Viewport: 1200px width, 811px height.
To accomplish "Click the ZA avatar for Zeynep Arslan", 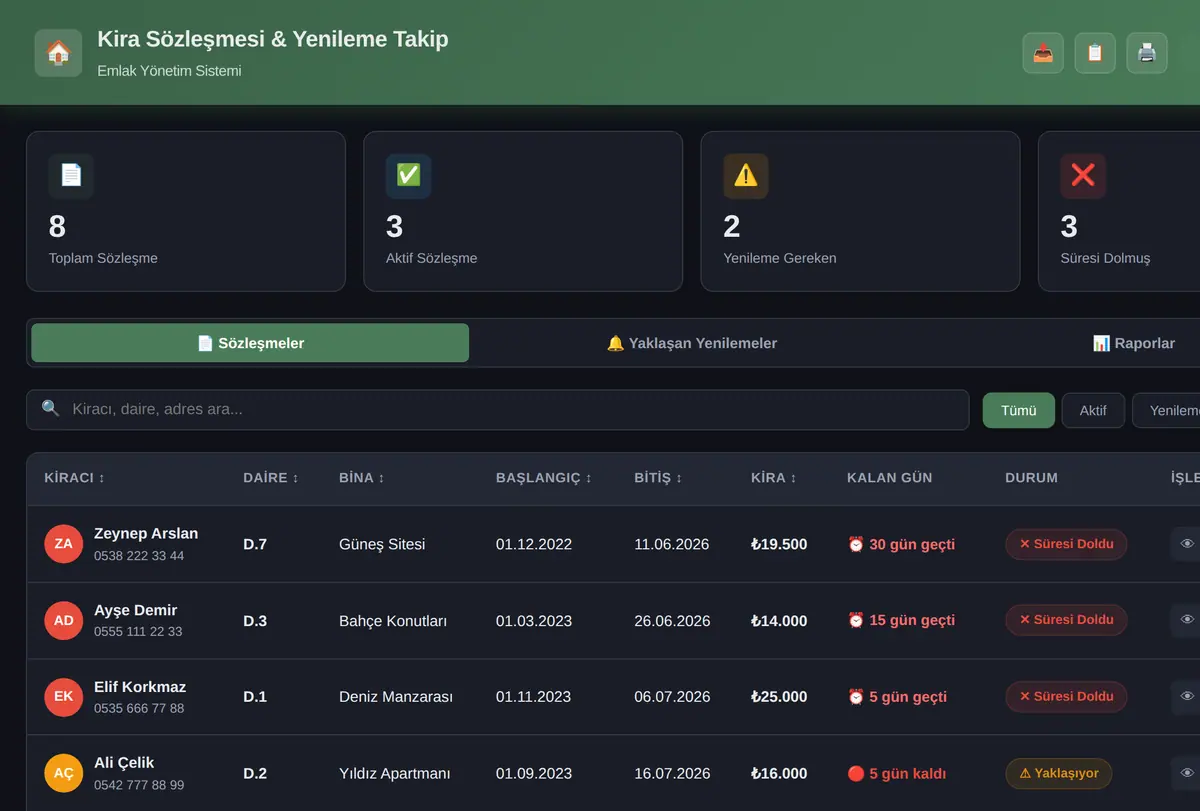I will (x=63, y=544).
